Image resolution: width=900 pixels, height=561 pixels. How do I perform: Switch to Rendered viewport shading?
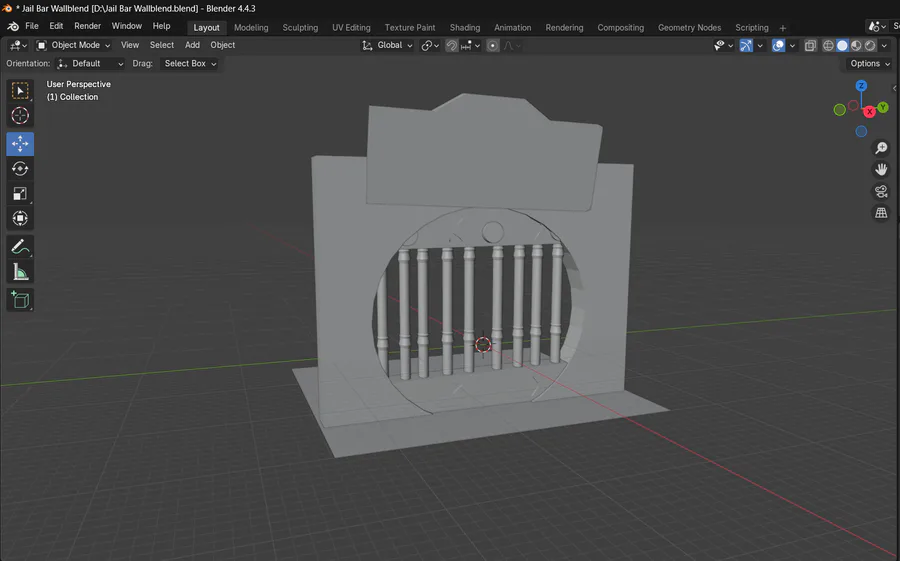870,45
